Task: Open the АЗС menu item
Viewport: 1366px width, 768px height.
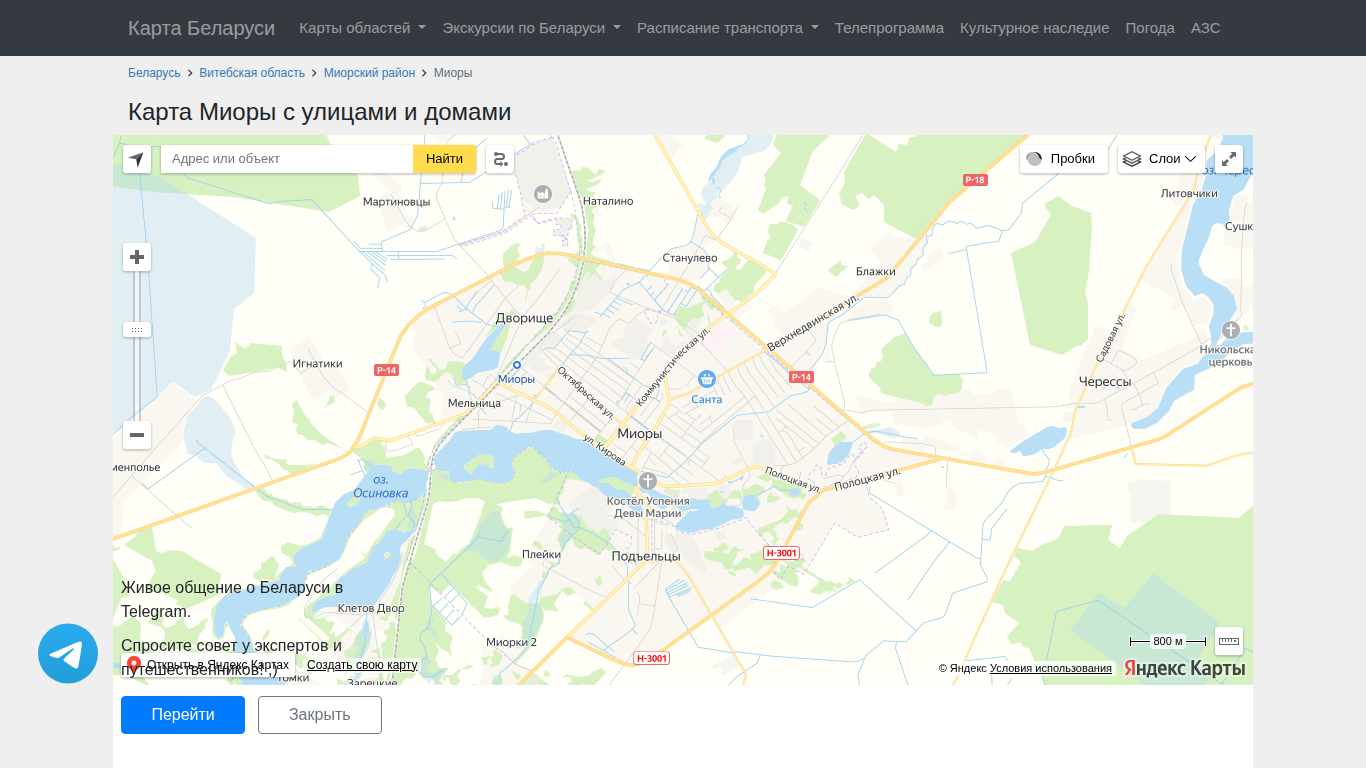Action: coord(1206,28)
